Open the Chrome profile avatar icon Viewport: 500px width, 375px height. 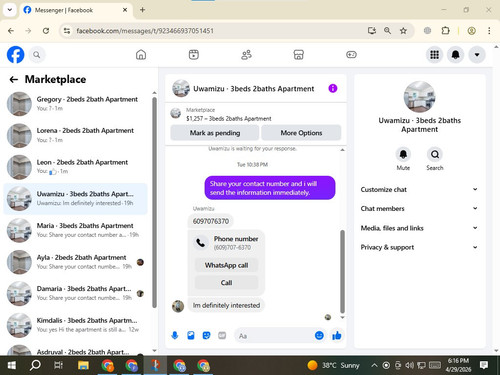click(471, 31)
